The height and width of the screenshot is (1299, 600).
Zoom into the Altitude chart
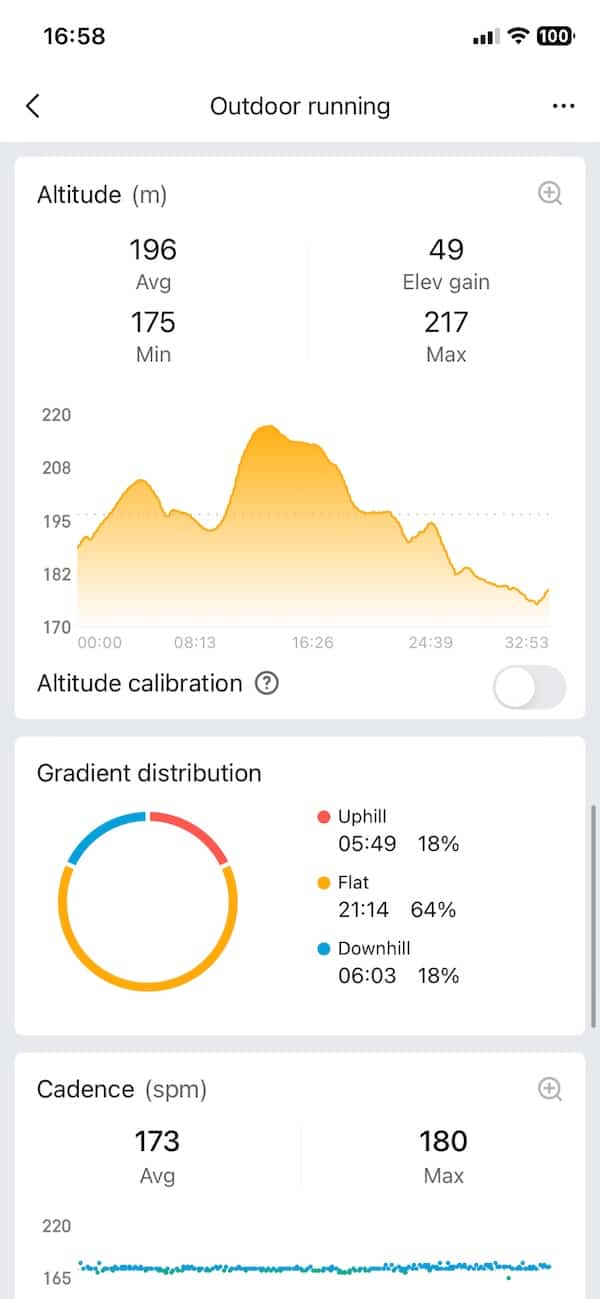(550, 194)
